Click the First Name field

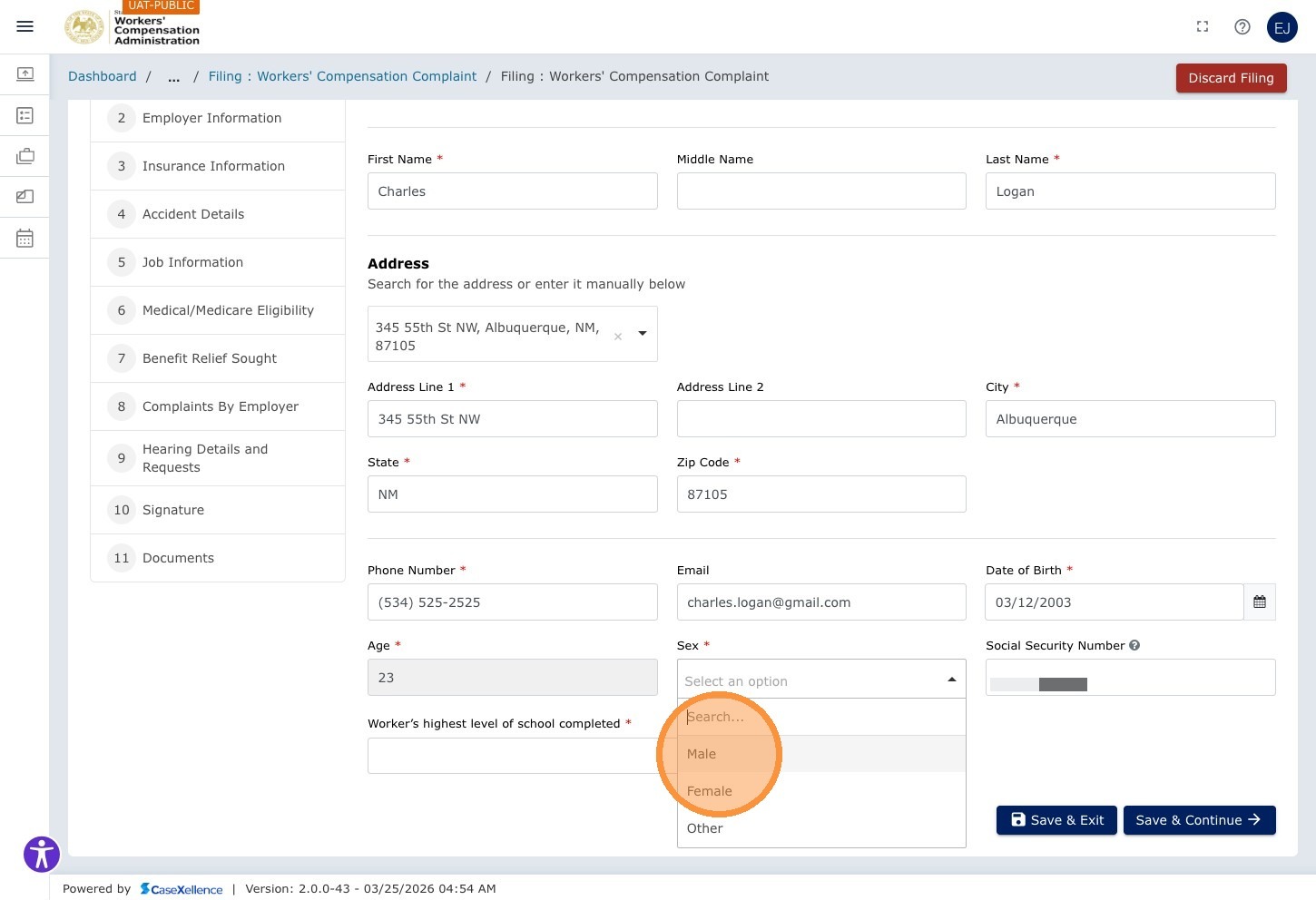pos(512,191)
